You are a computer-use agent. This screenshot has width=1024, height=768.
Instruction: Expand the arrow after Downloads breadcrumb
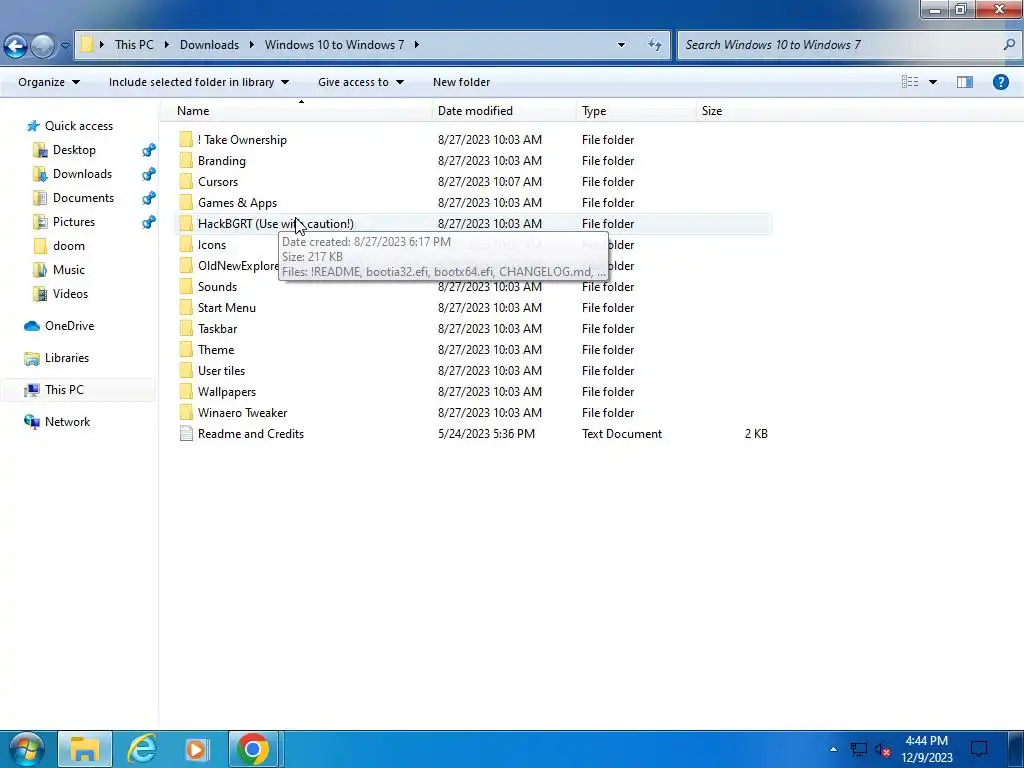point(251,44)
